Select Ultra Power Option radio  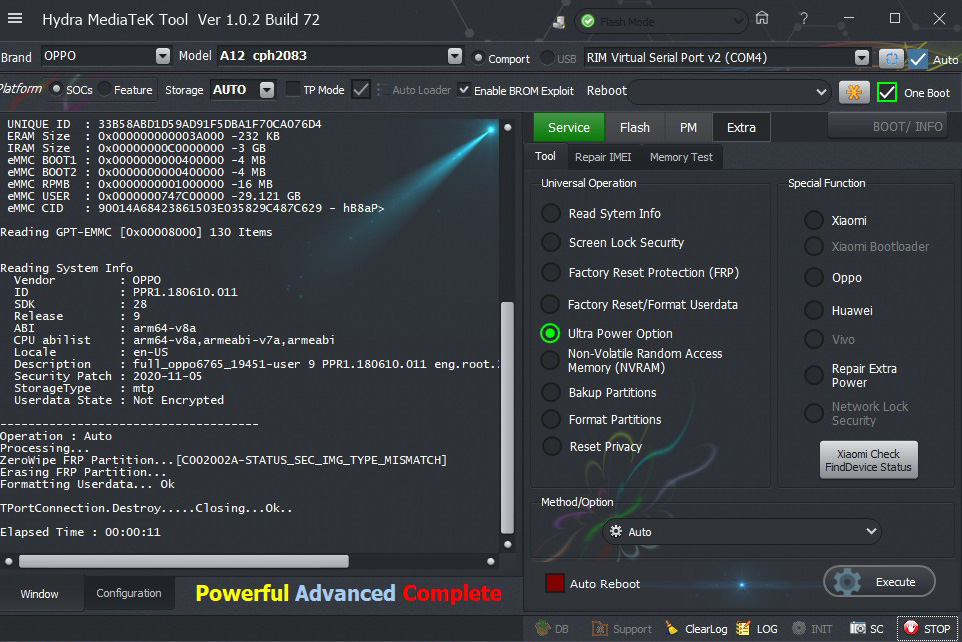click(x=550, y=333)
